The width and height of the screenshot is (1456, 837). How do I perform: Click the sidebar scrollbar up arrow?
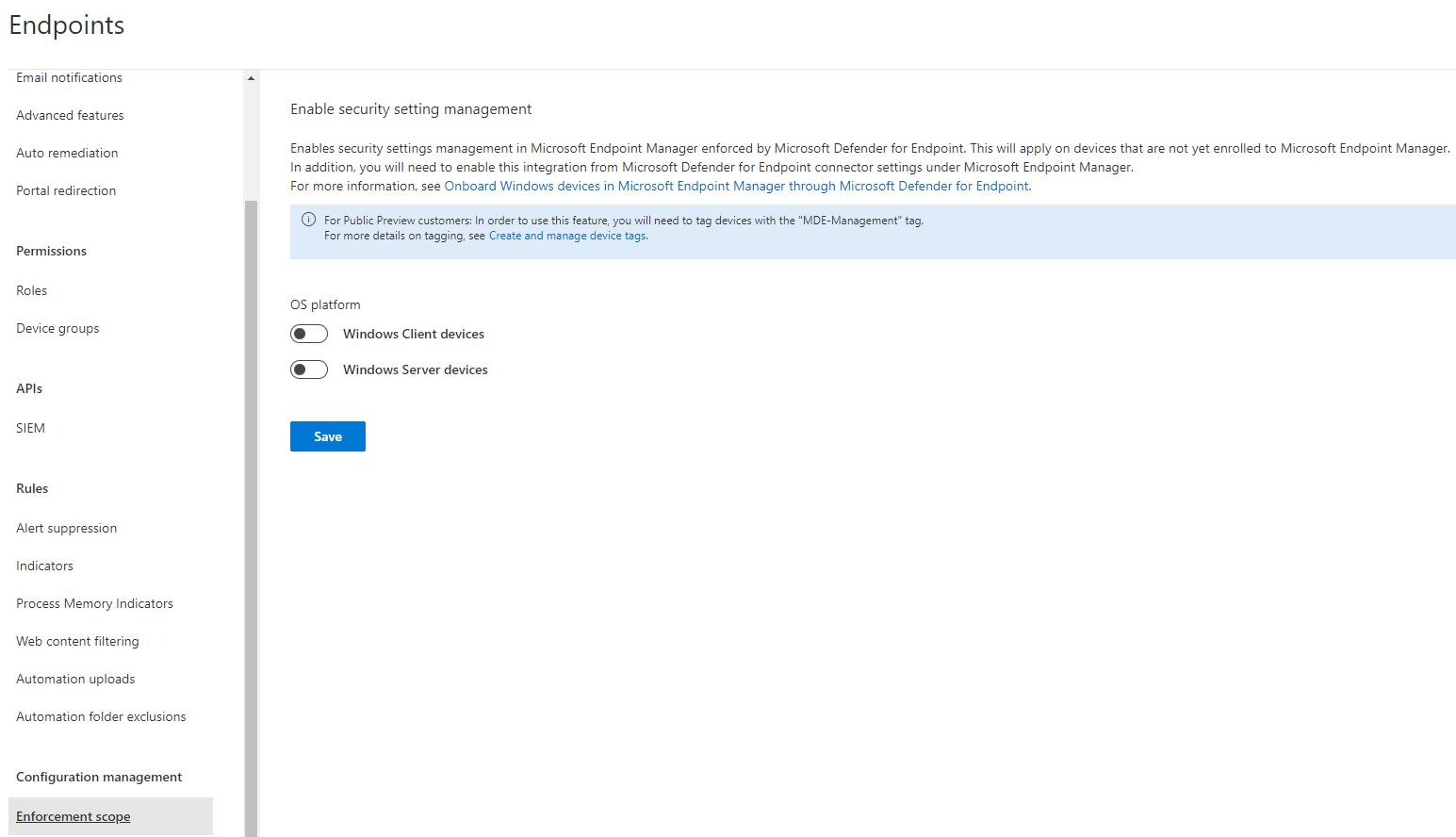point(251,77)
